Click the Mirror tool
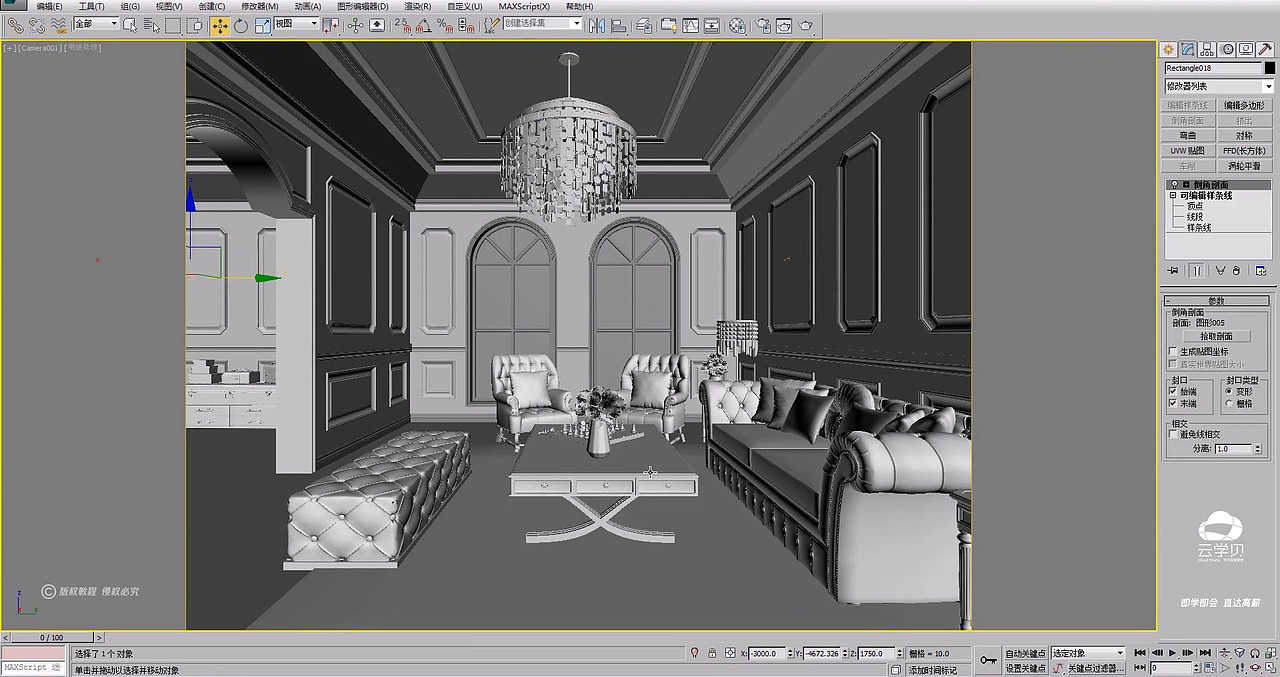 (x=598, y=25)
